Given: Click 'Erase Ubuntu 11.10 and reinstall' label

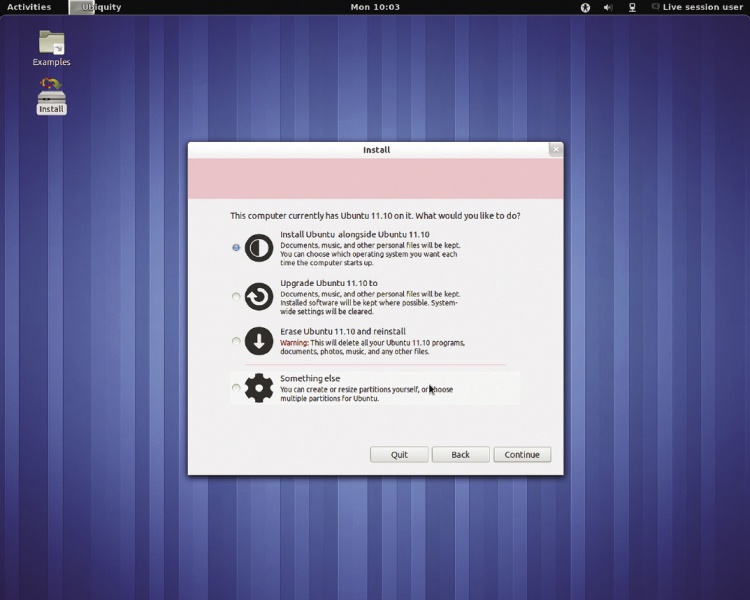Looking at the screenshot, I should click(x=343, y=332).
